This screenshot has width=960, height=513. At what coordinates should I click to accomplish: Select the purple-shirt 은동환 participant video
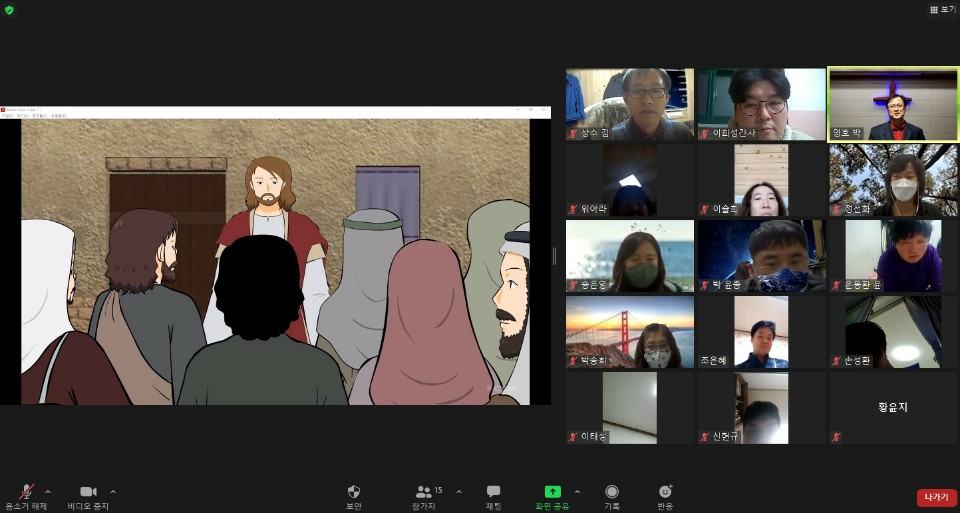click(x=893, y=256)
